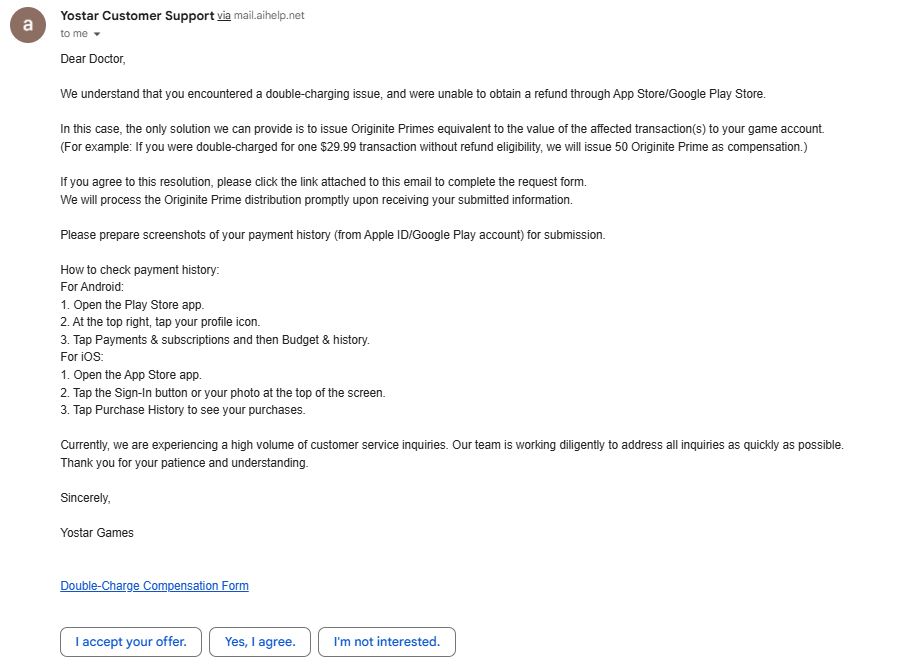Click the "Open the Play Store app." step

(131, 305)
